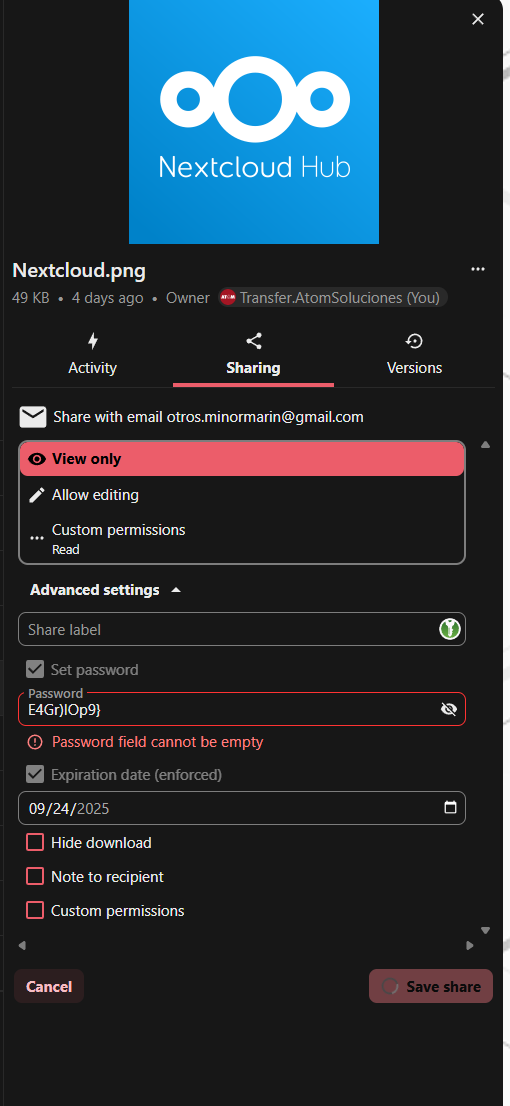
Task: Toggle password visibility with the crossed eye icon
Action: pos(449,709)
